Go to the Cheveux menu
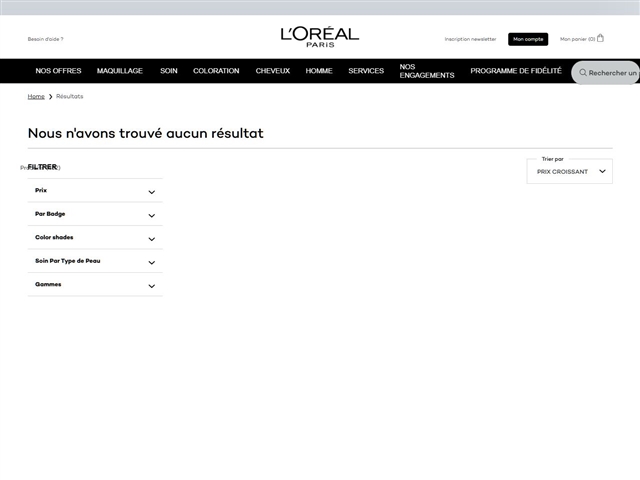 (272, 71)
